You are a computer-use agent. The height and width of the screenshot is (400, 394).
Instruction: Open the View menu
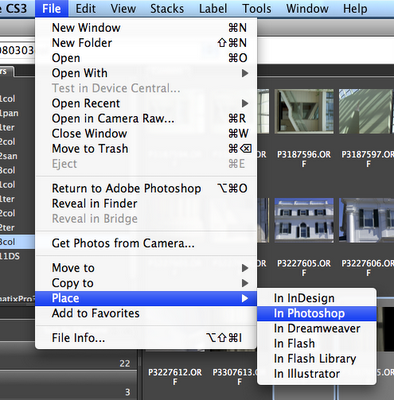click(123, 8)
